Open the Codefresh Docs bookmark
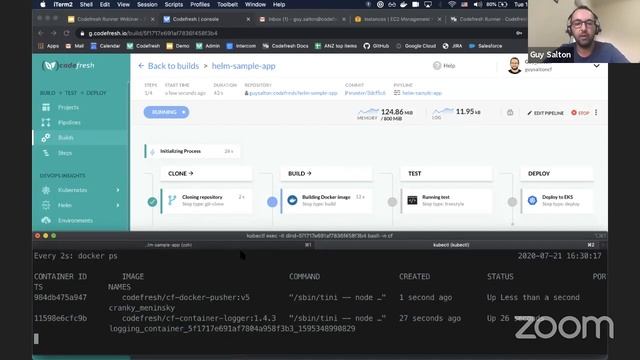640x360 pixels. point(286,46)
